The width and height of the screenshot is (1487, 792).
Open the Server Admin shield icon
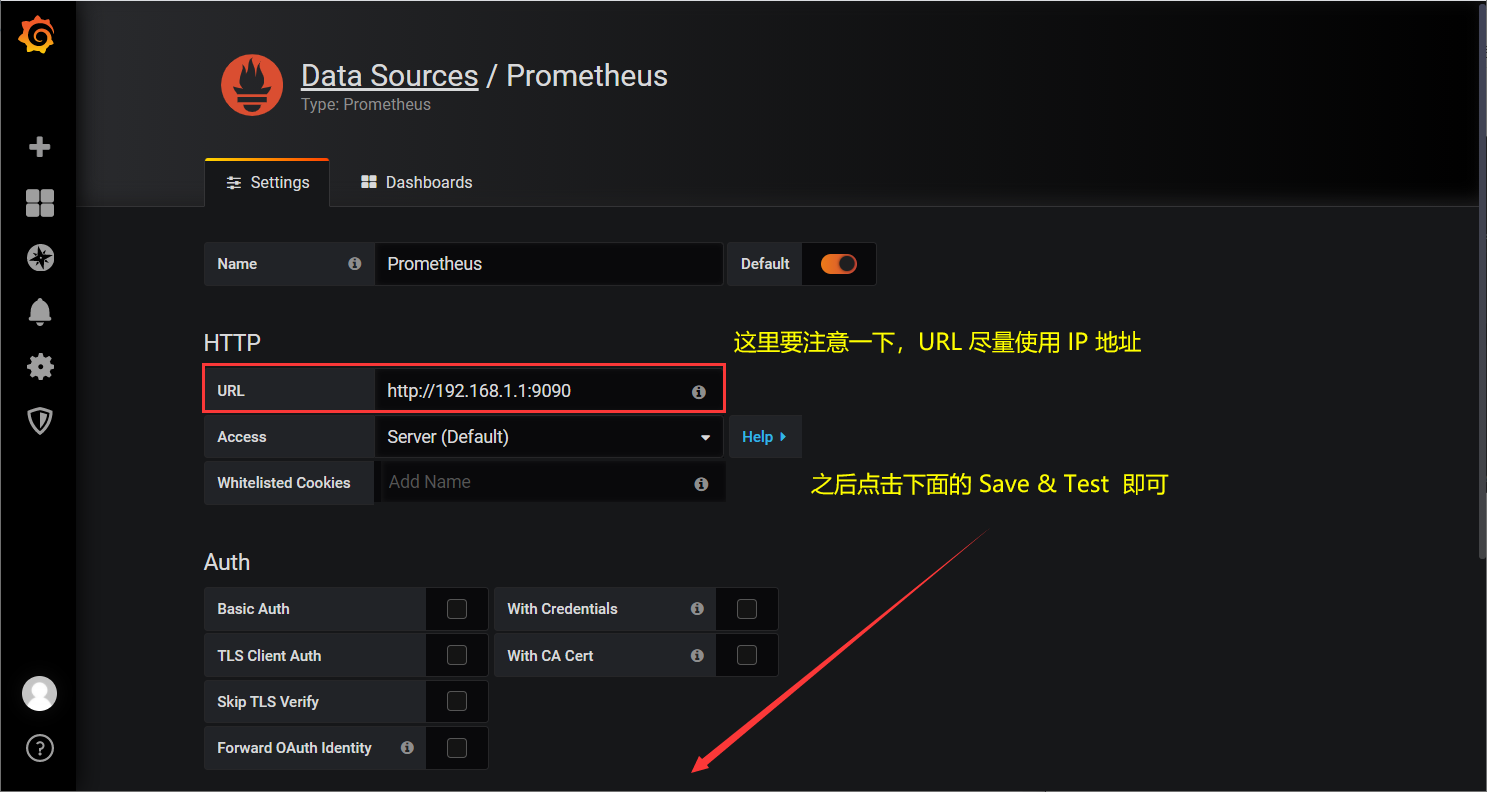[x=40, y=421]
